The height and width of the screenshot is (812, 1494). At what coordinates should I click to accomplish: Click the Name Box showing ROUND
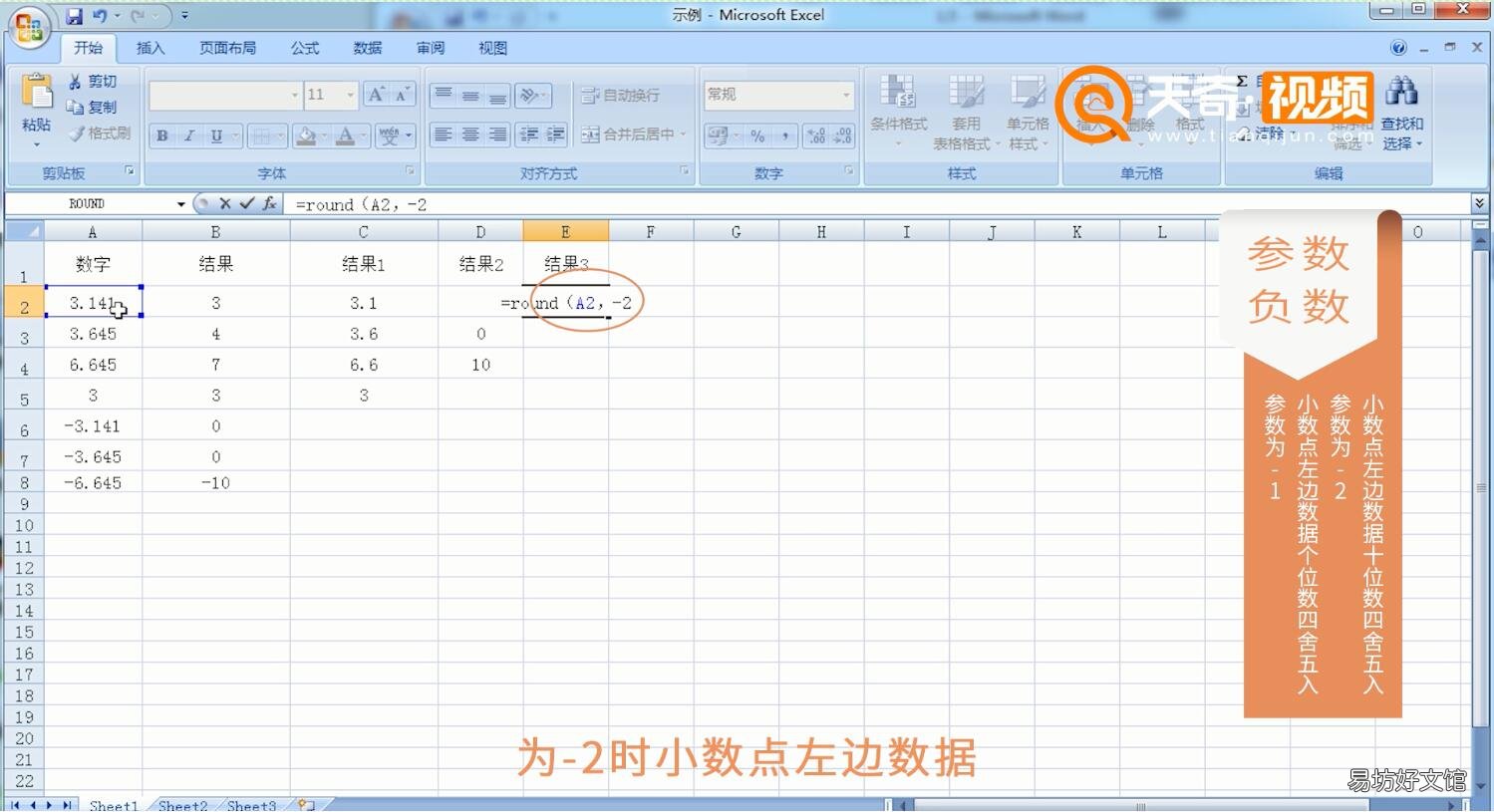pyautogui.click(x=90, y=204)
